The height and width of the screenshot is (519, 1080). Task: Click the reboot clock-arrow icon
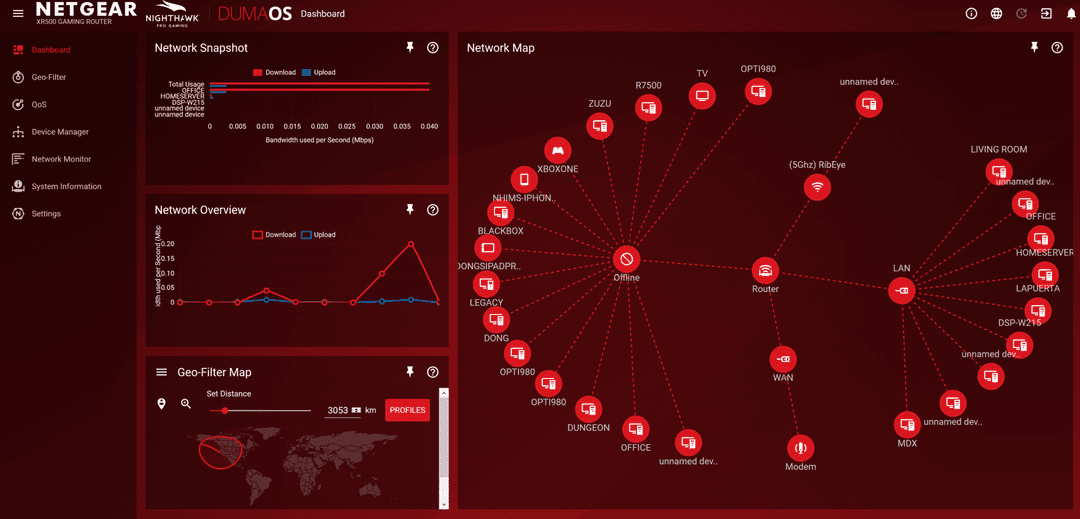(1022, 13)
